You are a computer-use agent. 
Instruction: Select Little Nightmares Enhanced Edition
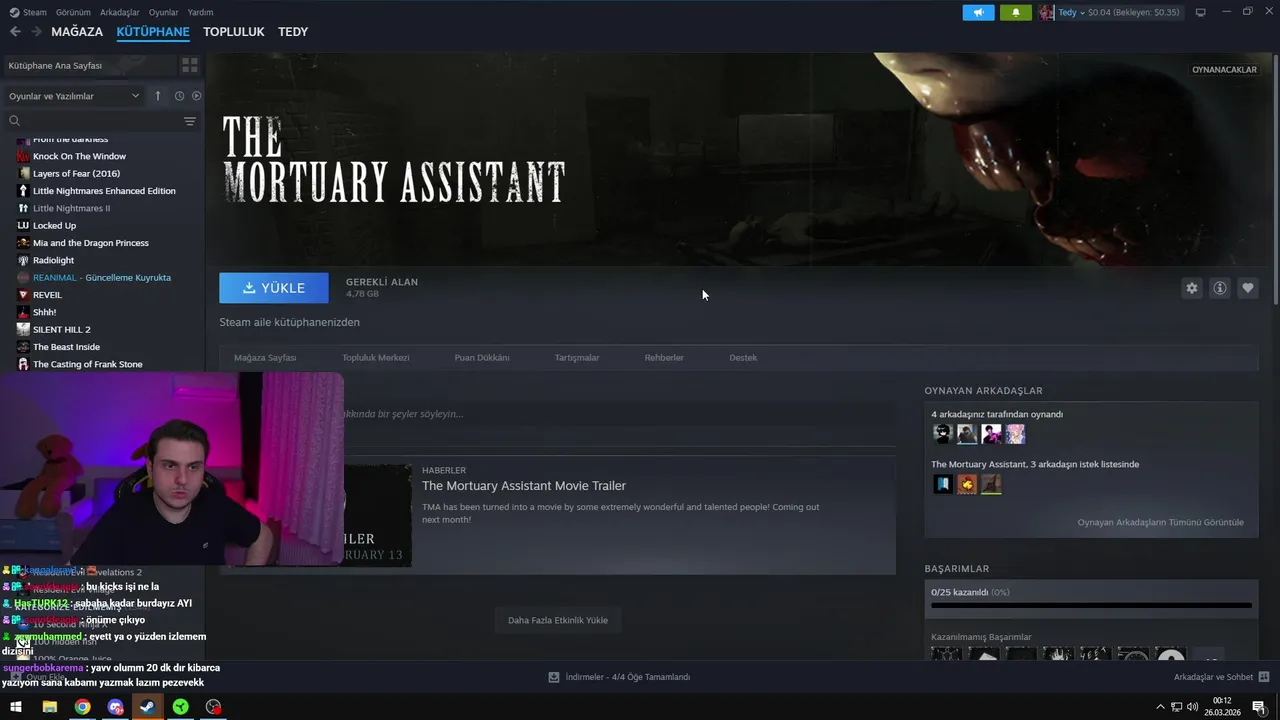(104, 191)
